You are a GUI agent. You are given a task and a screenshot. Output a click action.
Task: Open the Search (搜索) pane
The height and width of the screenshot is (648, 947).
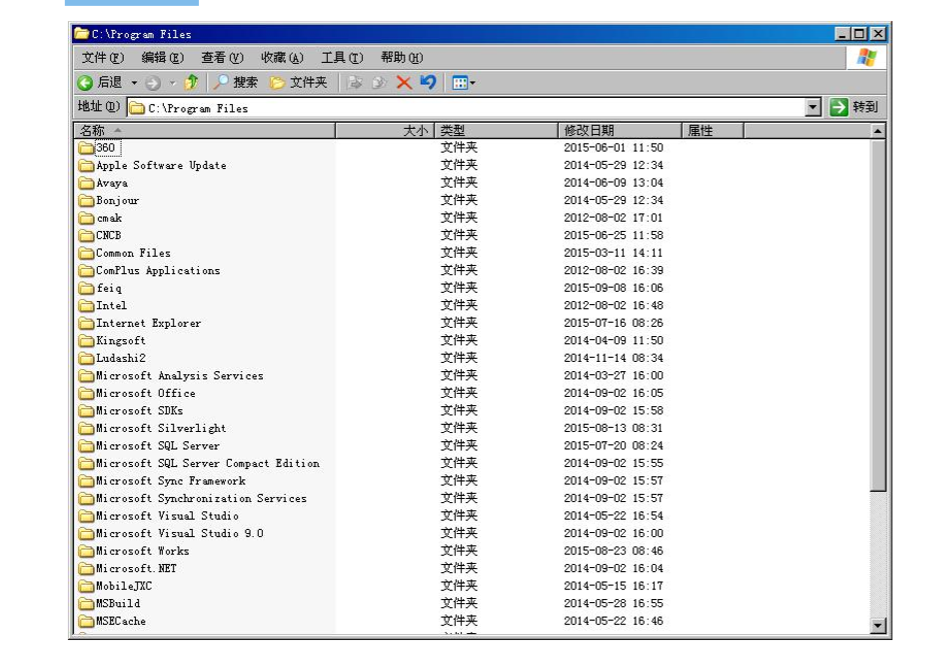tap(236, 82)
